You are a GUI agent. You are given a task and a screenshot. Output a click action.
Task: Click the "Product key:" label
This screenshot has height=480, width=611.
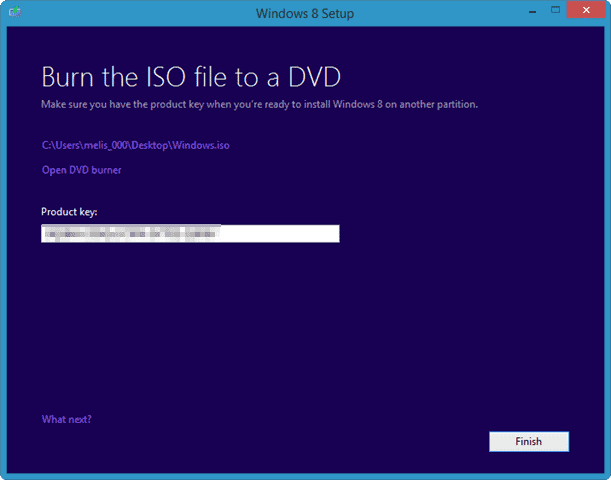(69, 212)
